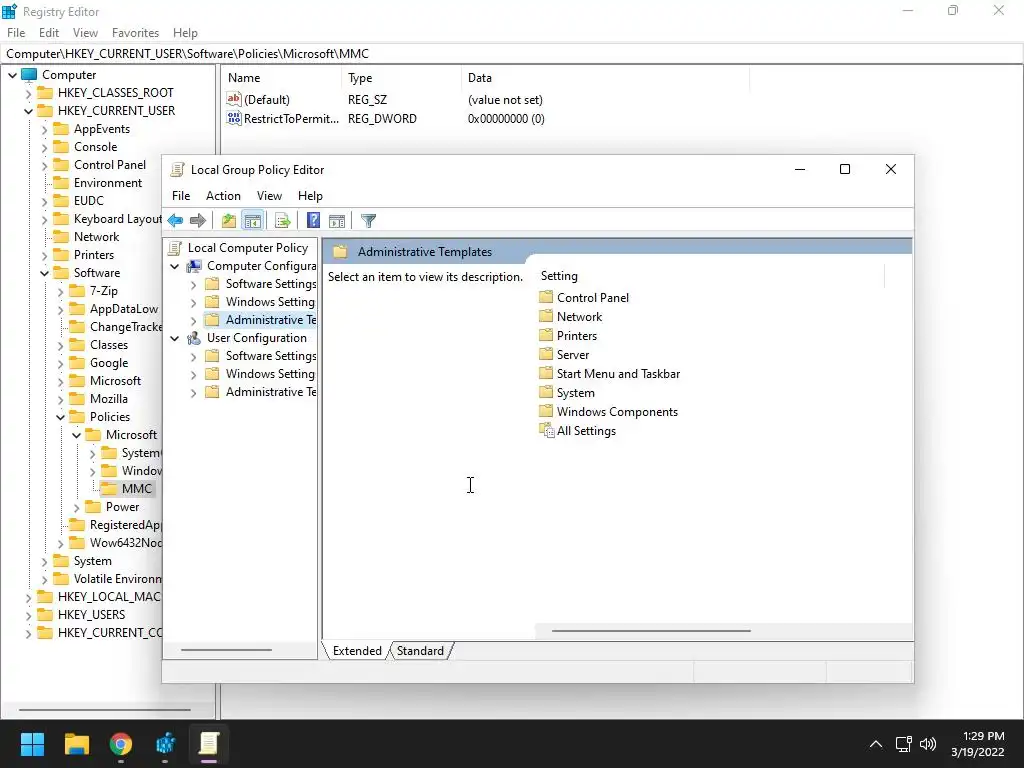Click the volume speaker tray icon
The height and width of the screenshot is (768, 1024).
(927, 744)
